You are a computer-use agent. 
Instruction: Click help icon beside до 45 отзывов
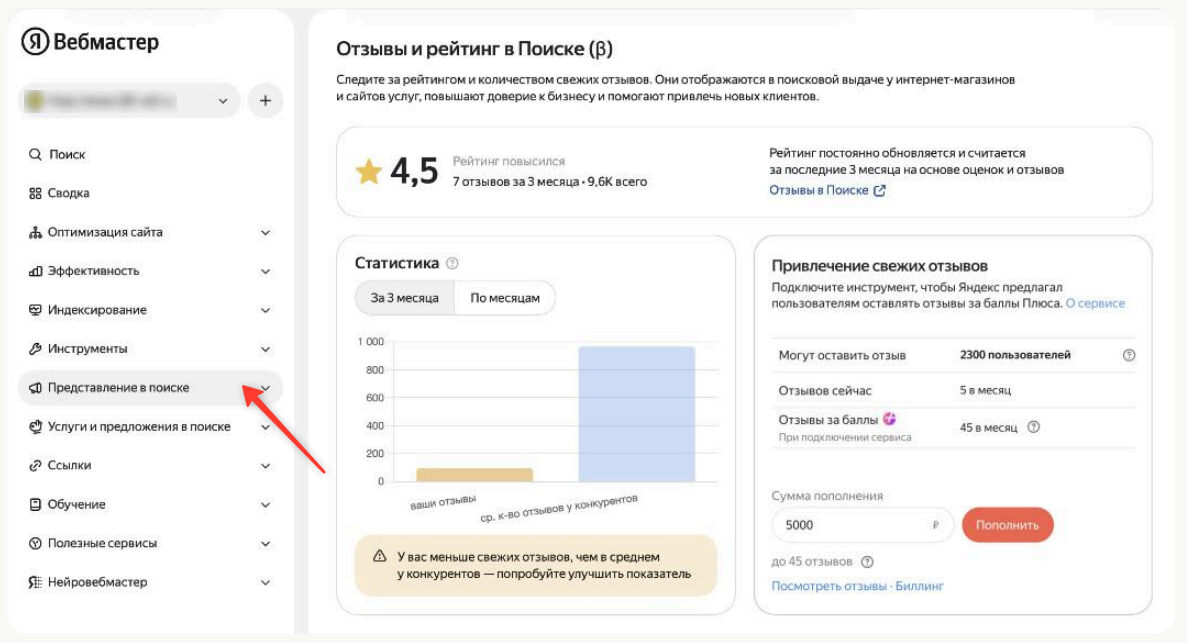pos(868,562)
